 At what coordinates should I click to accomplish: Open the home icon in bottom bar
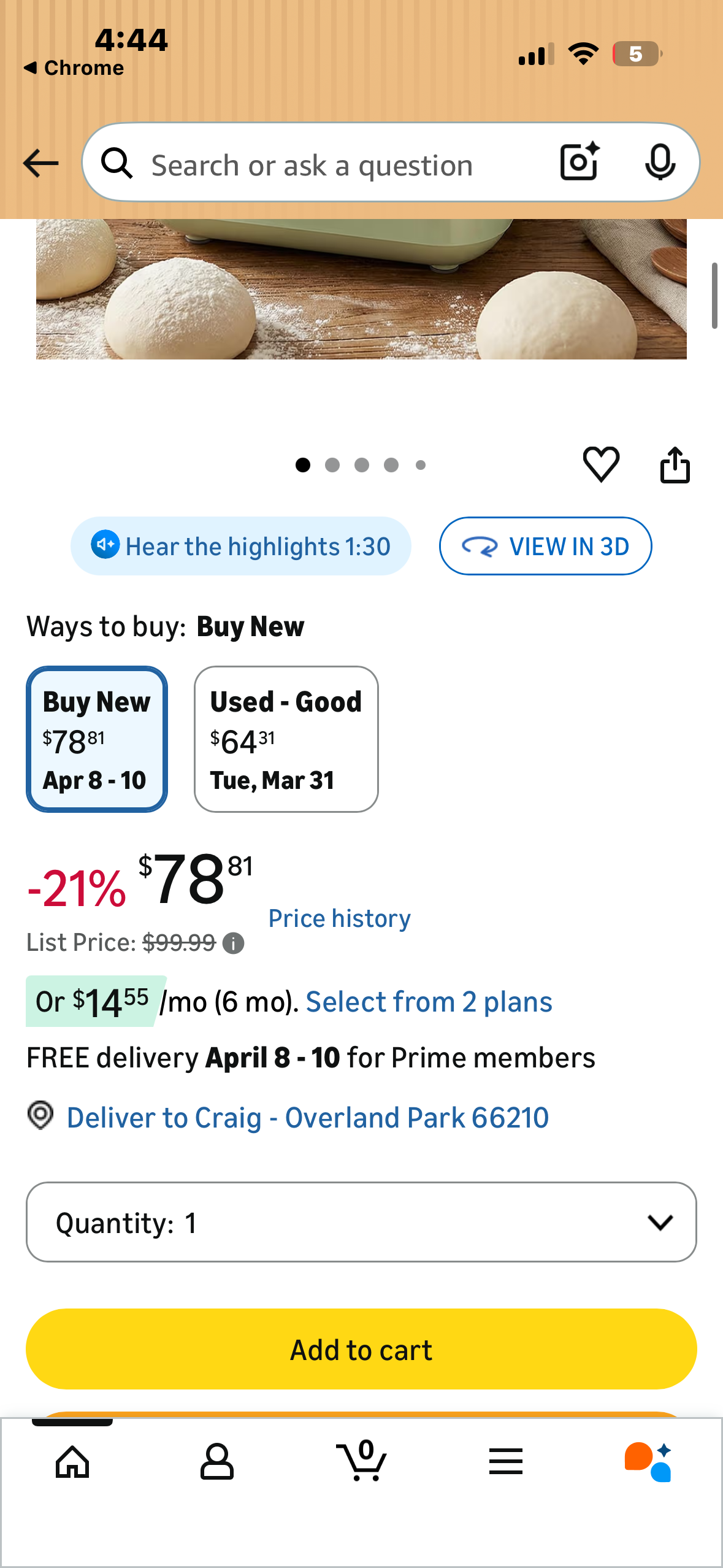pos(72,1462)
